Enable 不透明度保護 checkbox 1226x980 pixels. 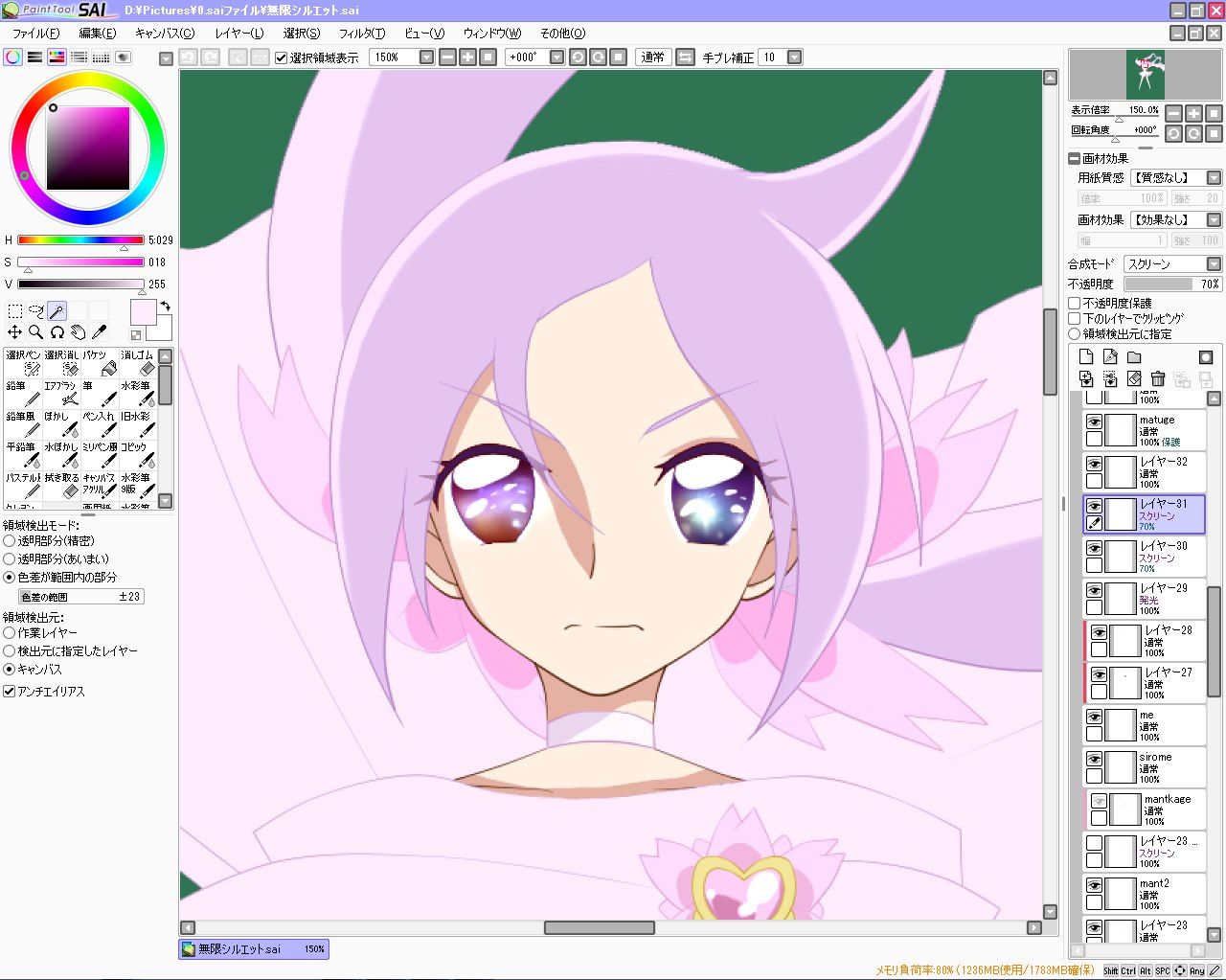tap(1075, 303)
